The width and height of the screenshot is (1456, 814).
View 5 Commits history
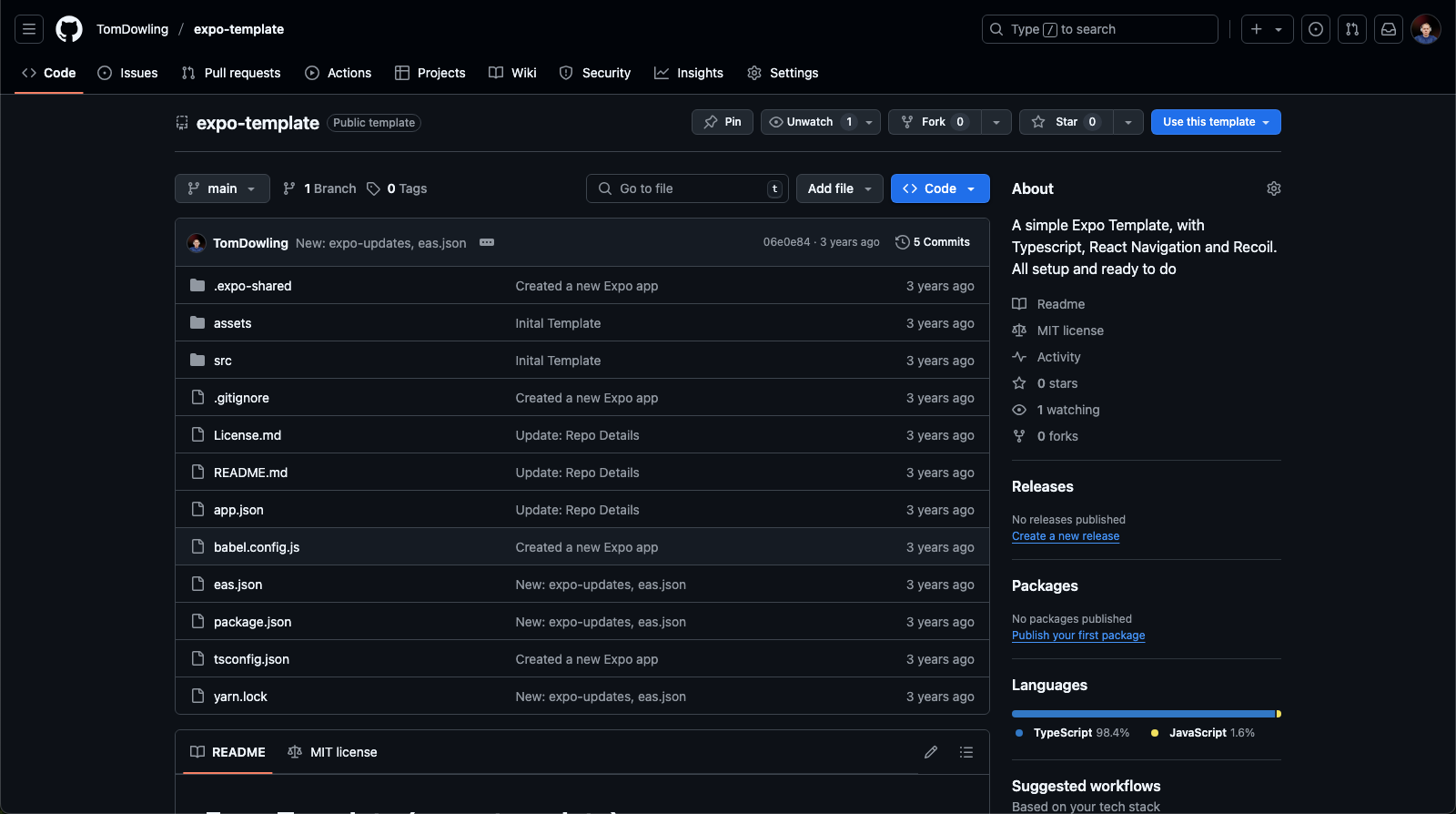click(933, 242)
